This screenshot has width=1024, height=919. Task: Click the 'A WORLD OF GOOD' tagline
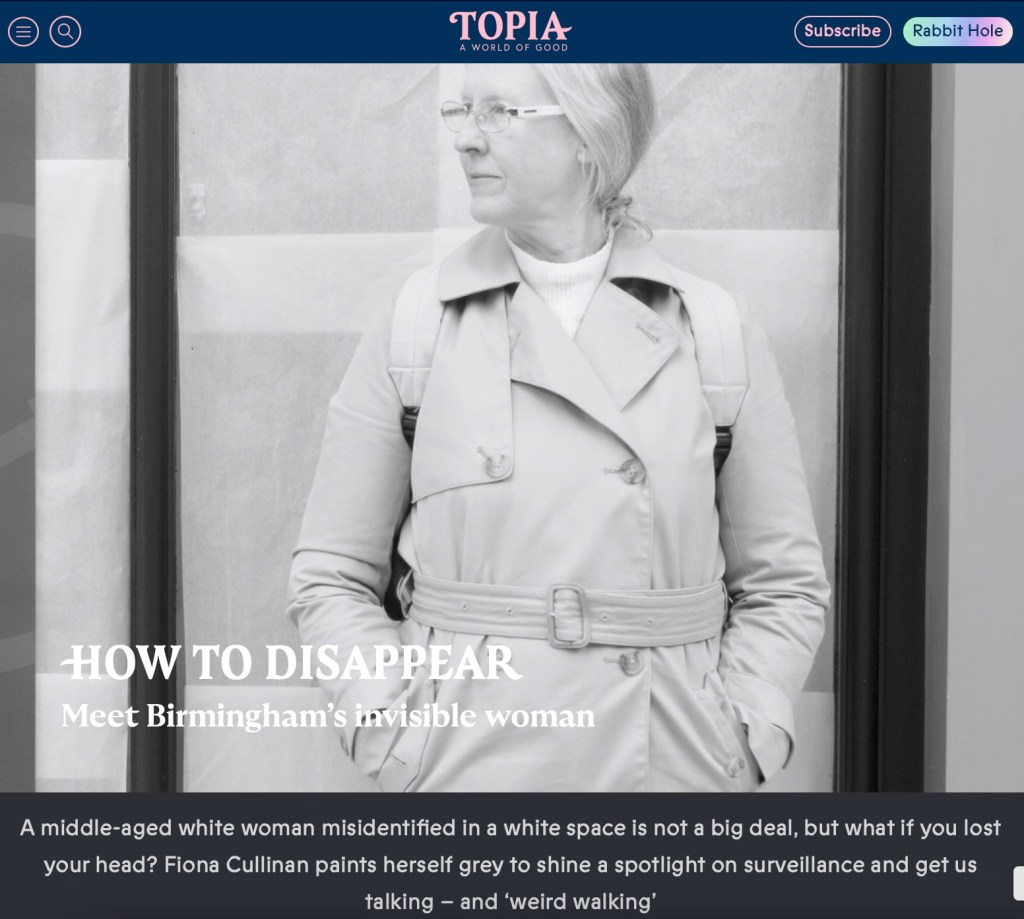click(513, 48)
